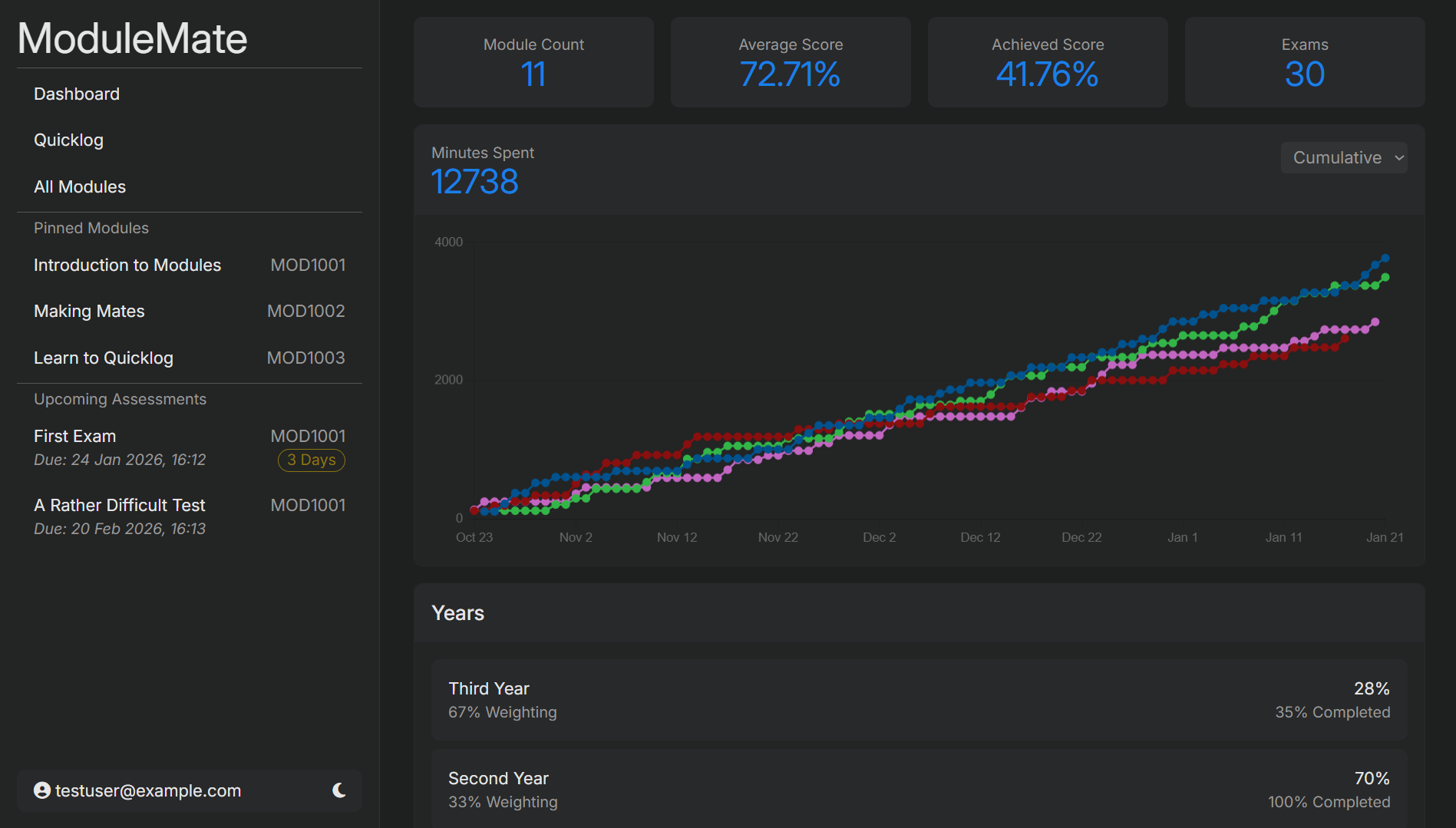Open the First Exam assessment

(x=74, y=436)
